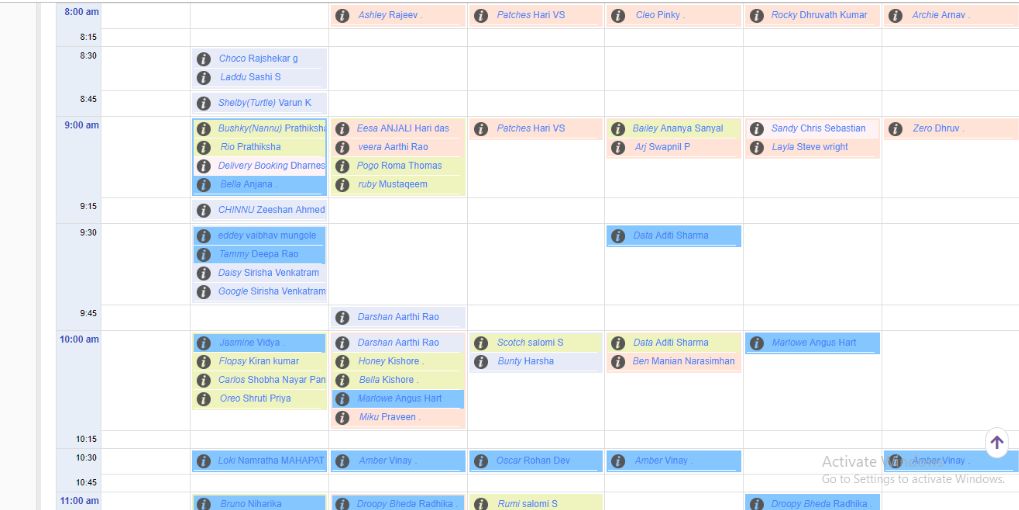Image resolution: width=1019 pixels, height=510 pixels.
Task: Click the 8:45 time label
Action: 88,99
